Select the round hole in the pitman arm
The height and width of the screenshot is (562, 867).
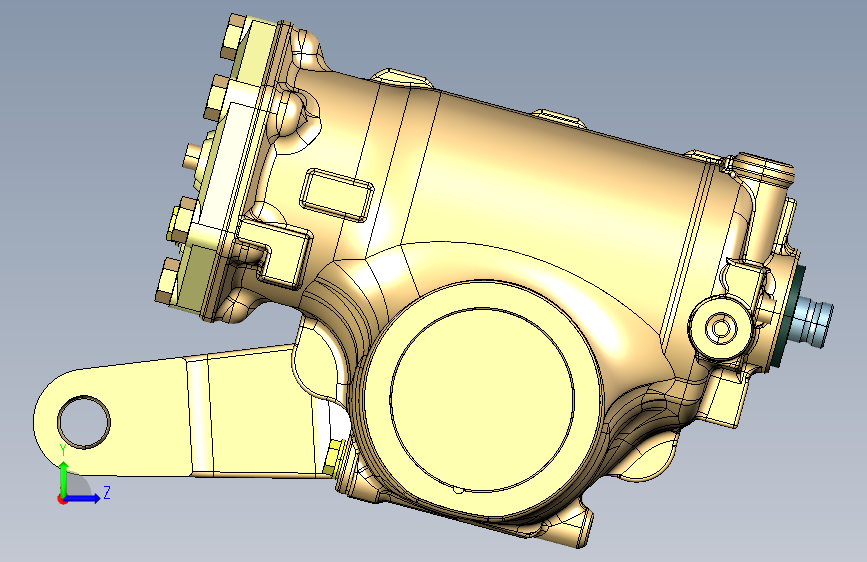[84, 422]
